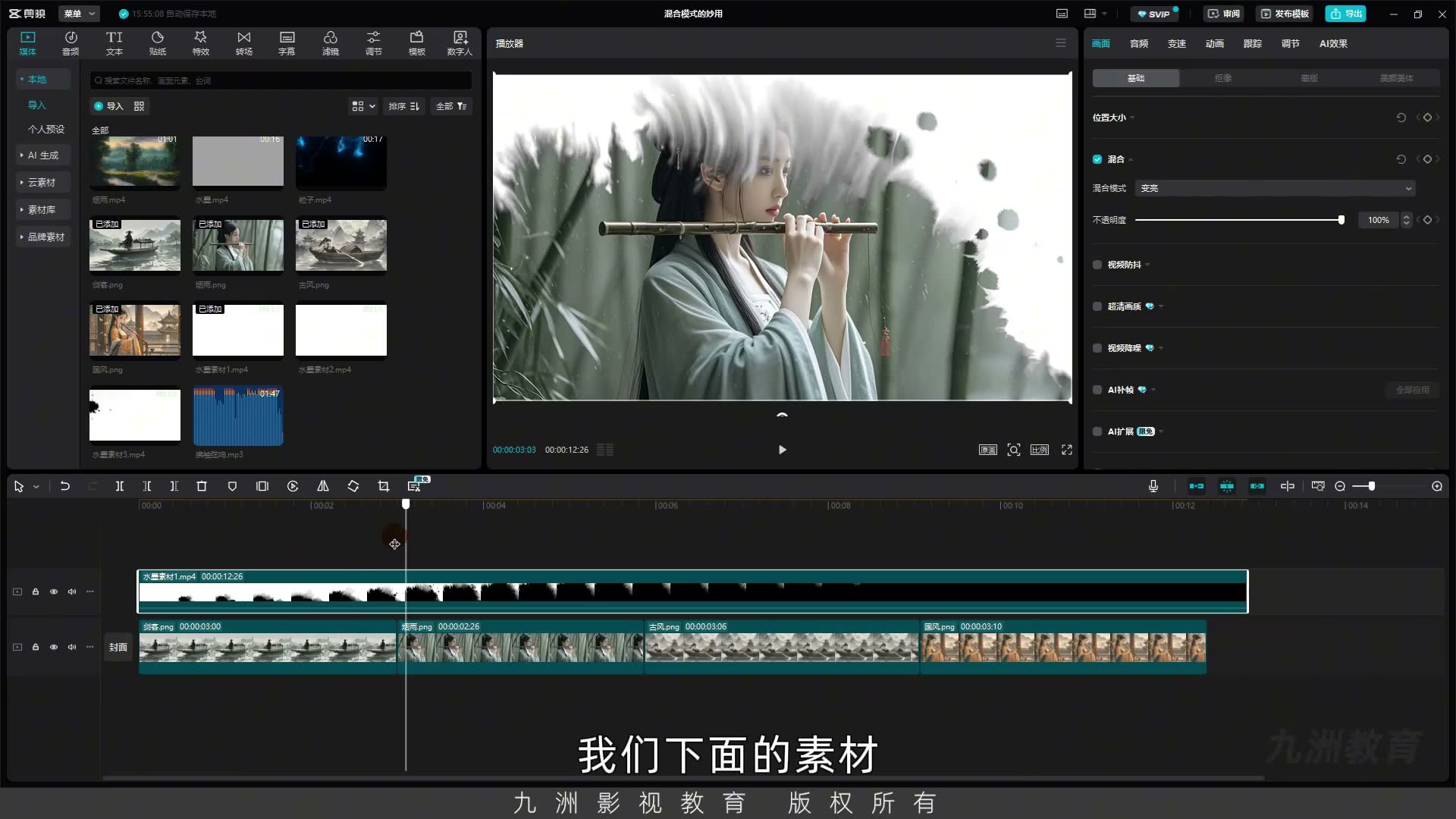Uncheck the 混合 blend checkbox
The image size is (1456, 819).
[1097, 159]
